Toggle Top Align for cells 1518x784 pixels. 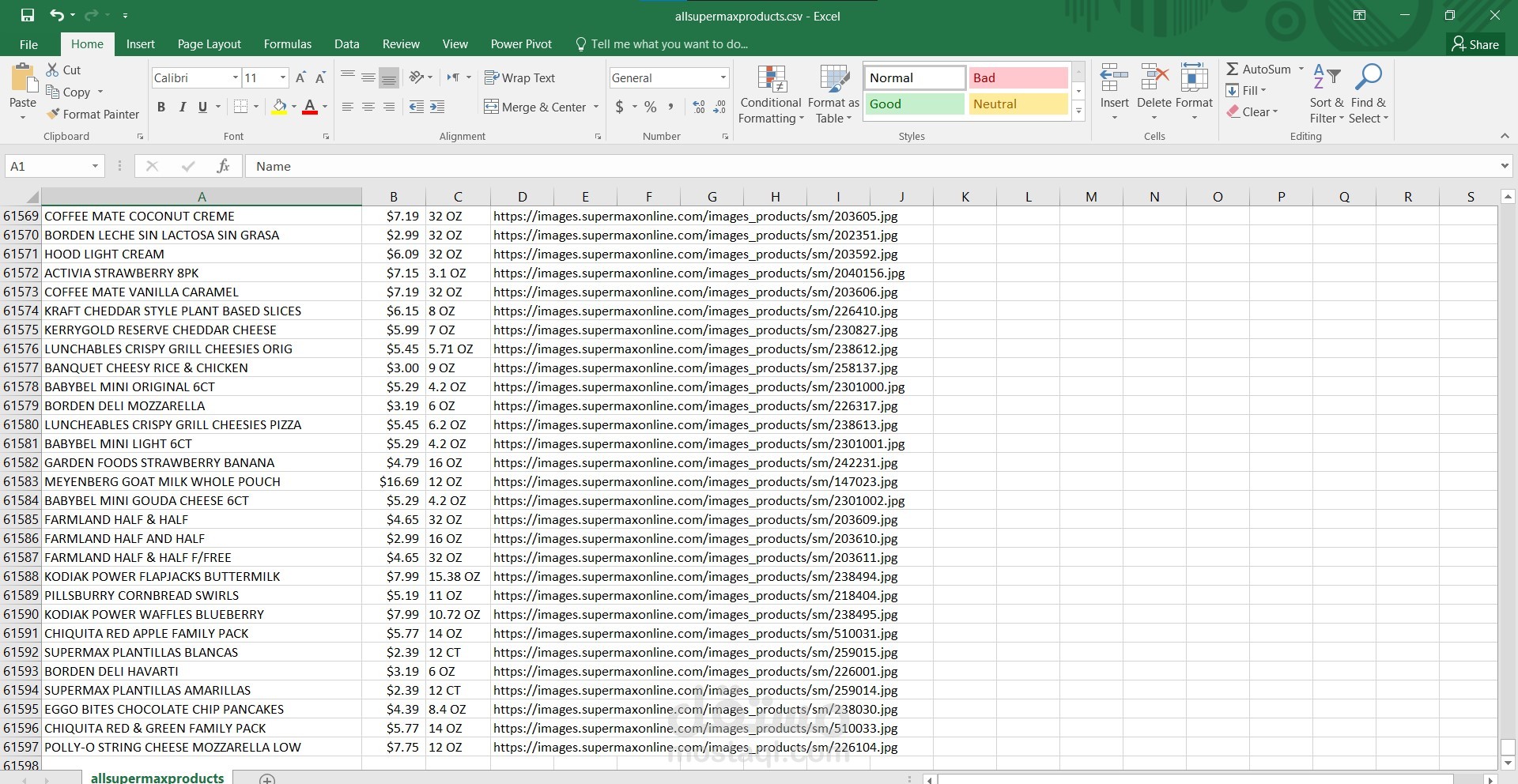348,77
